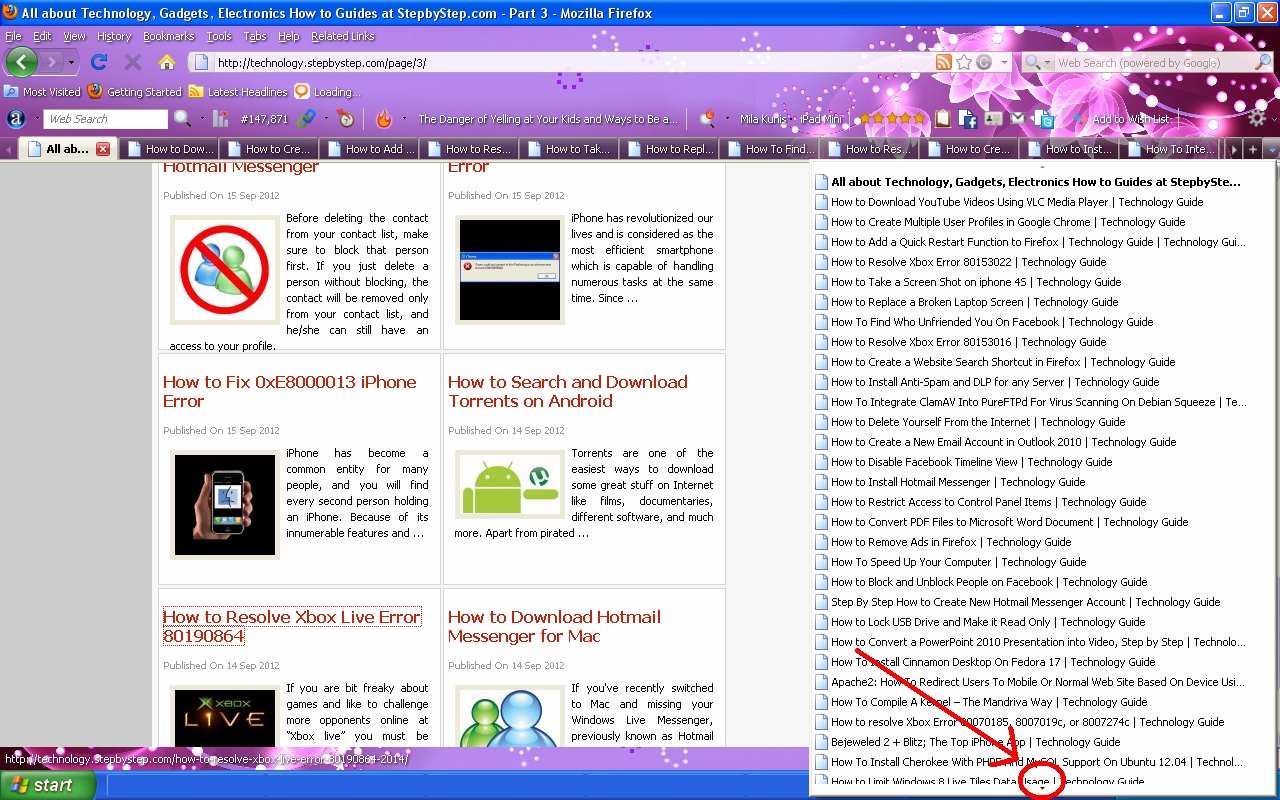The width and height of the screenshot is (1280, 800).
Task: Open the Bookmarks menu
Action: tap(168, 36)
